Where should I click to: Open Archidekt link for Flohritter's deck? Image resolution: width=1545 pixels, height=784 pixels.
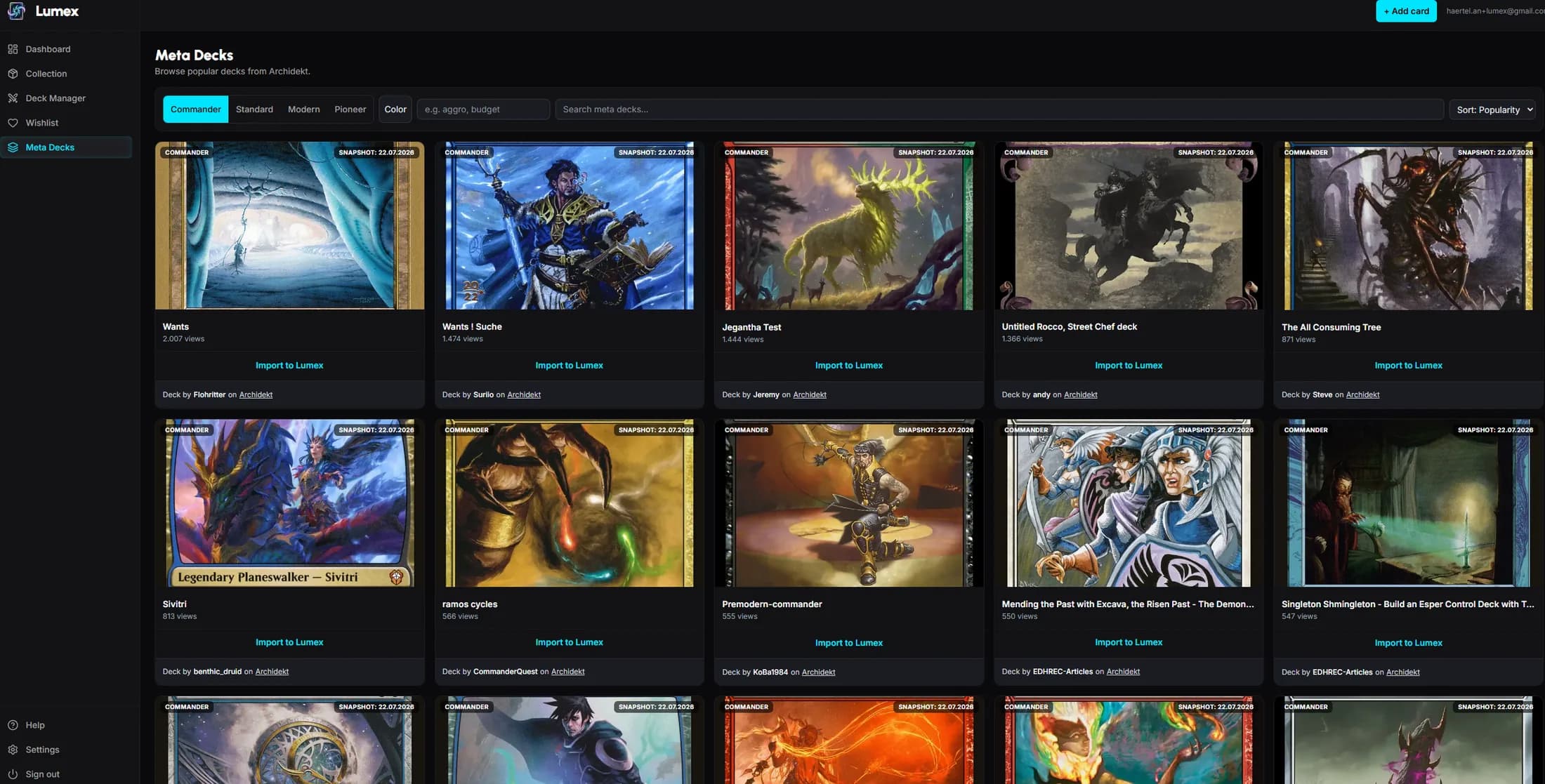256,394
